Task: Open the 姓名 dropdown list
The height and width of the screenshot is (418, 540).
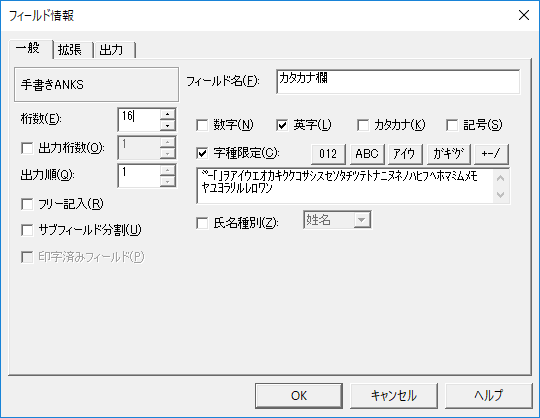Action: (362, 220)
